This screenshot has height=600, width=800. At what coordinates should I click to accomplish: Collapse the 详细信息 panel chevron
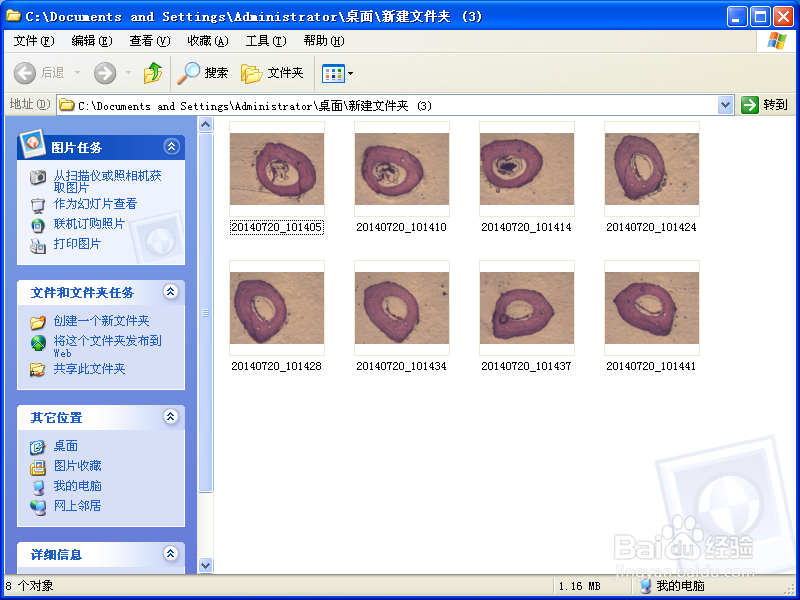(x=171, y=554)
